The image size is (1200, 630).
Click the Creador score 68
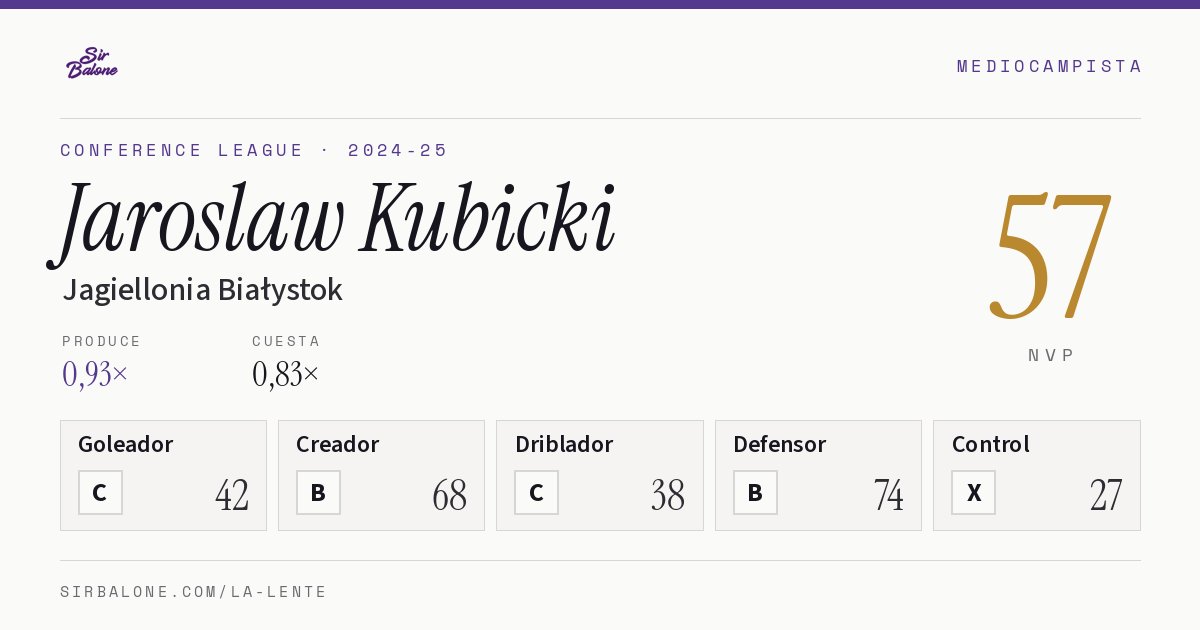[450, 495]
